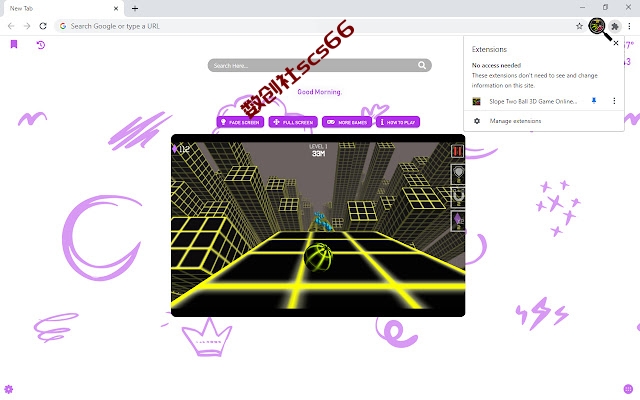This screenshot has width=640, height=400.
Task: Open a new tab with the plus button
Action: coord(135,8)
